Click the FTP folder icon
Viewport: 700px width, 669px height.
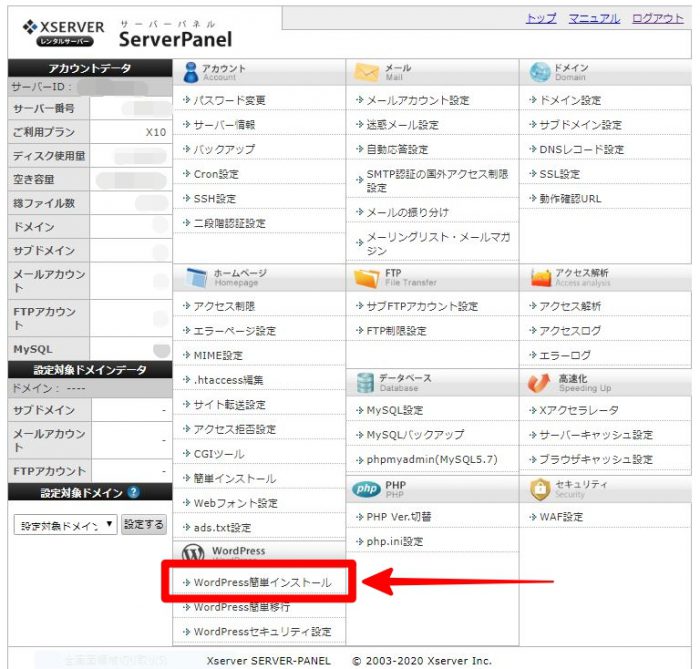coord(366,278)
